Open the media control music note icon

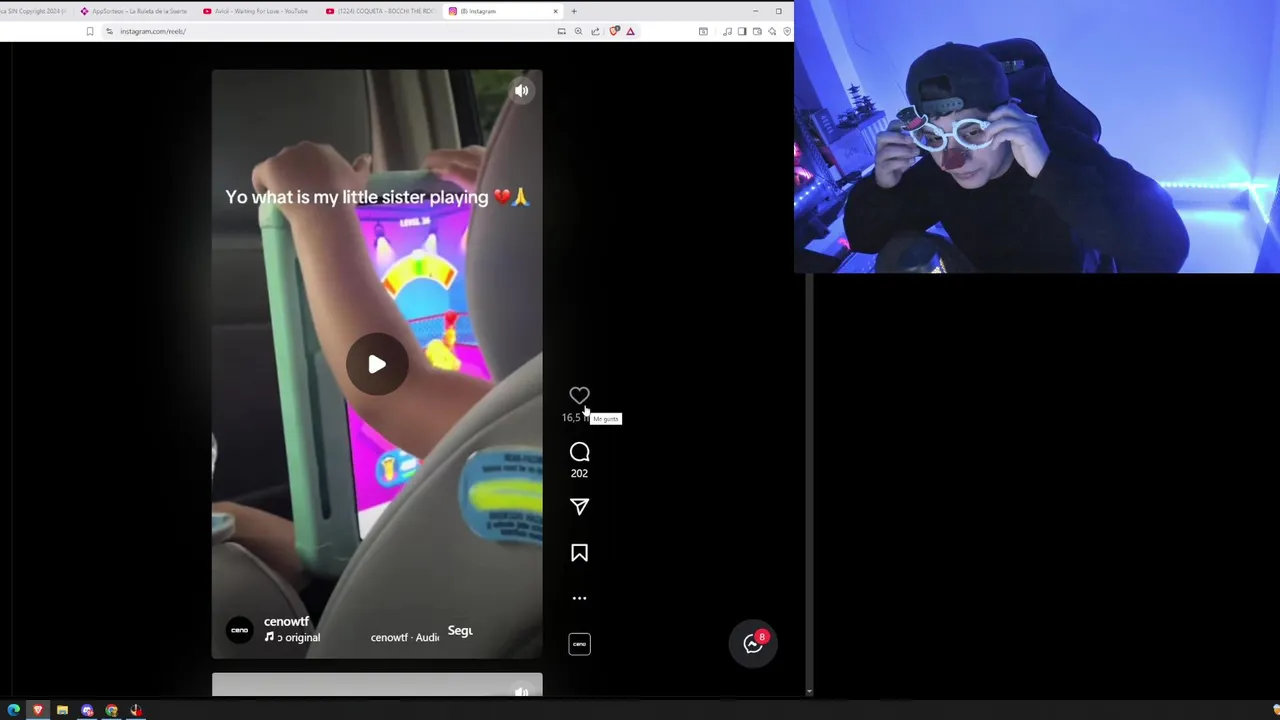pyautogui.click(x=727, y=31)
